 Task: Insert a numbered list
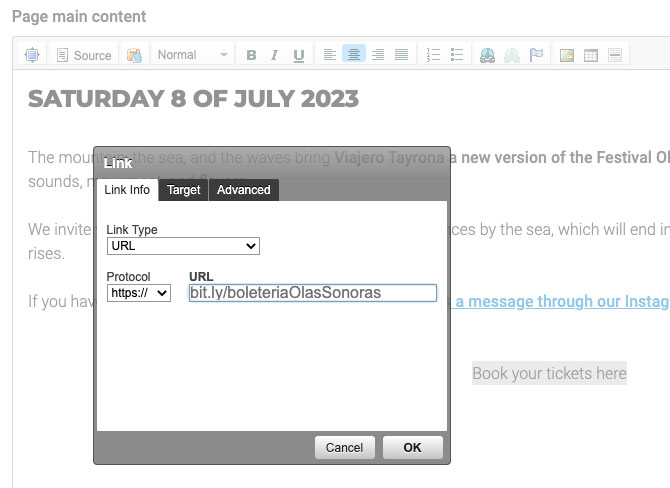[433, 55]
